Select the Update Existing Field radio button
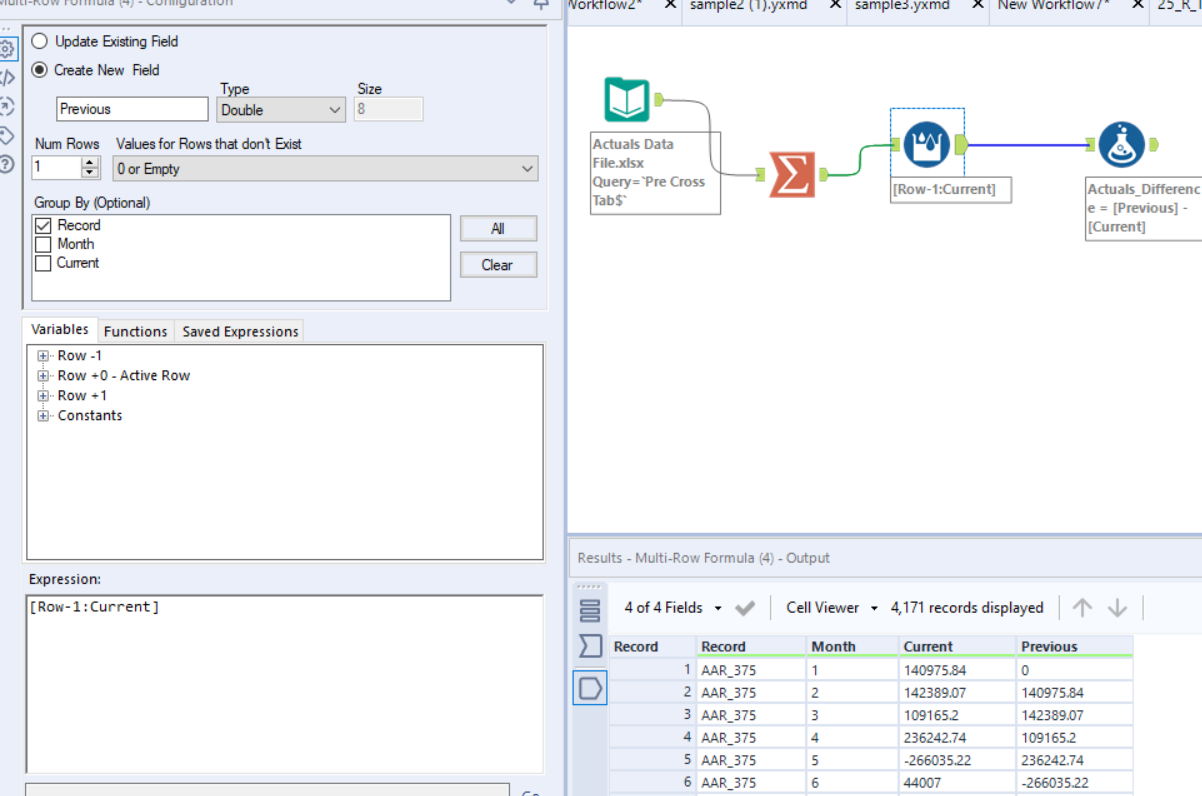 click(40, 41)
